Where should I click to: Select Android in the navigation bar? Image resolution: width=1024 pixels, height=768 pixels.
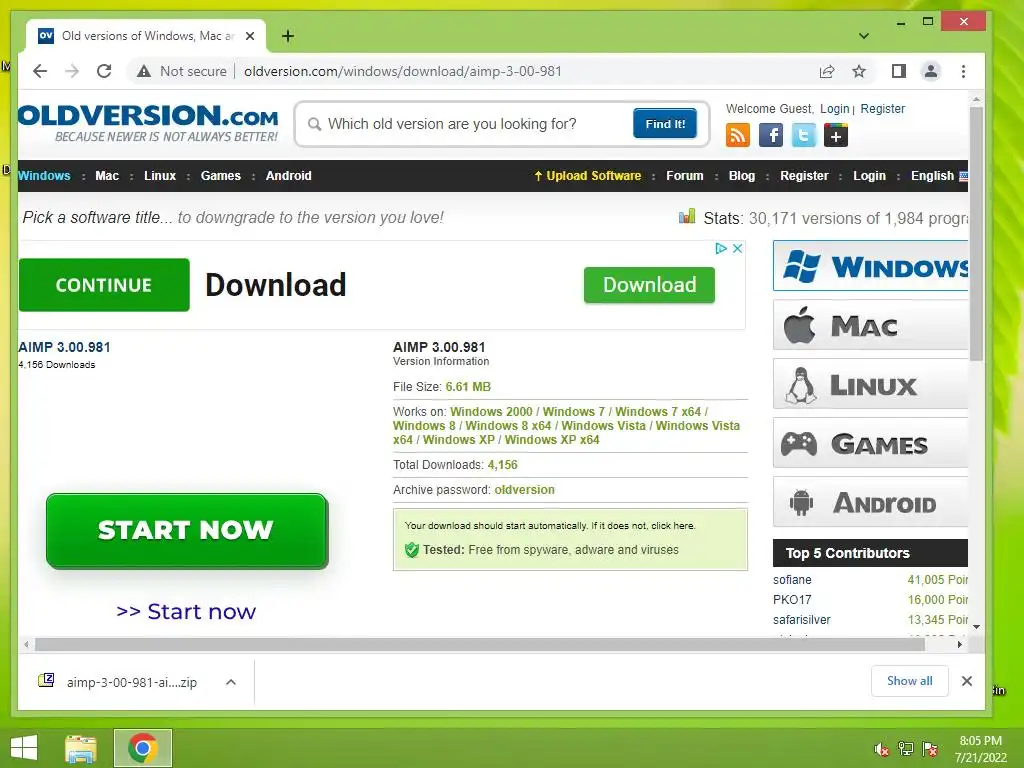click(x=289, y=176)
